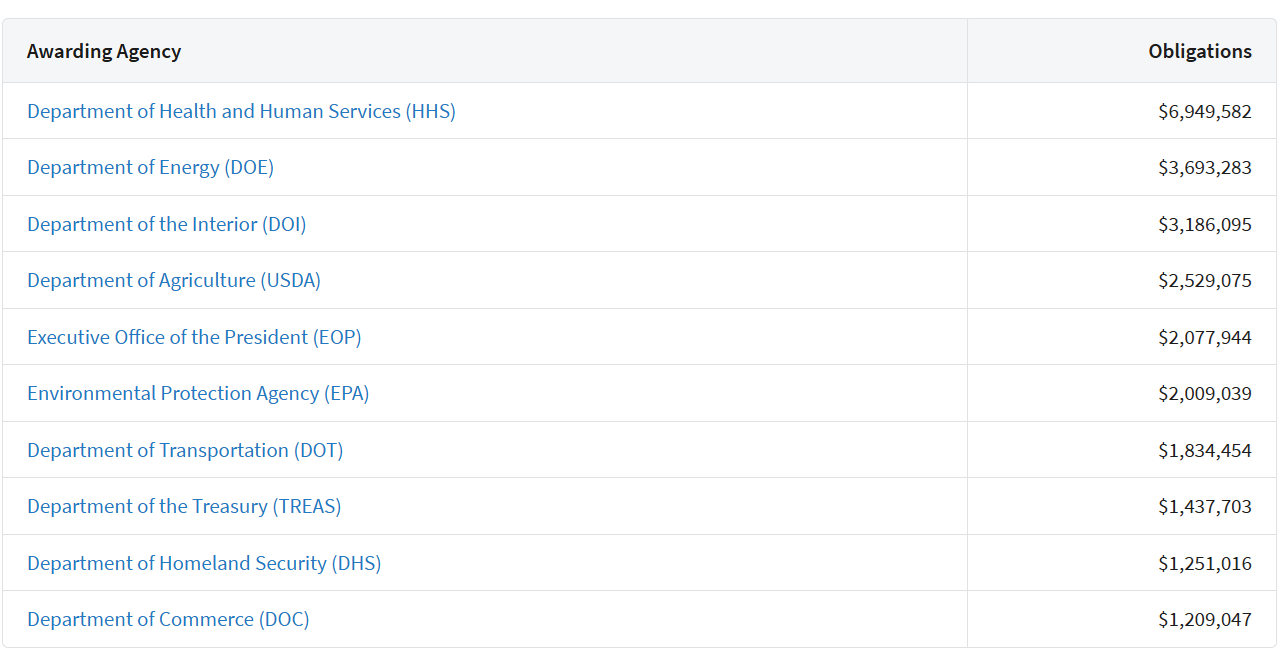The image size is (1283, 653).
Task: Click the Obligations column header
Action: (x=1200, y=51)
